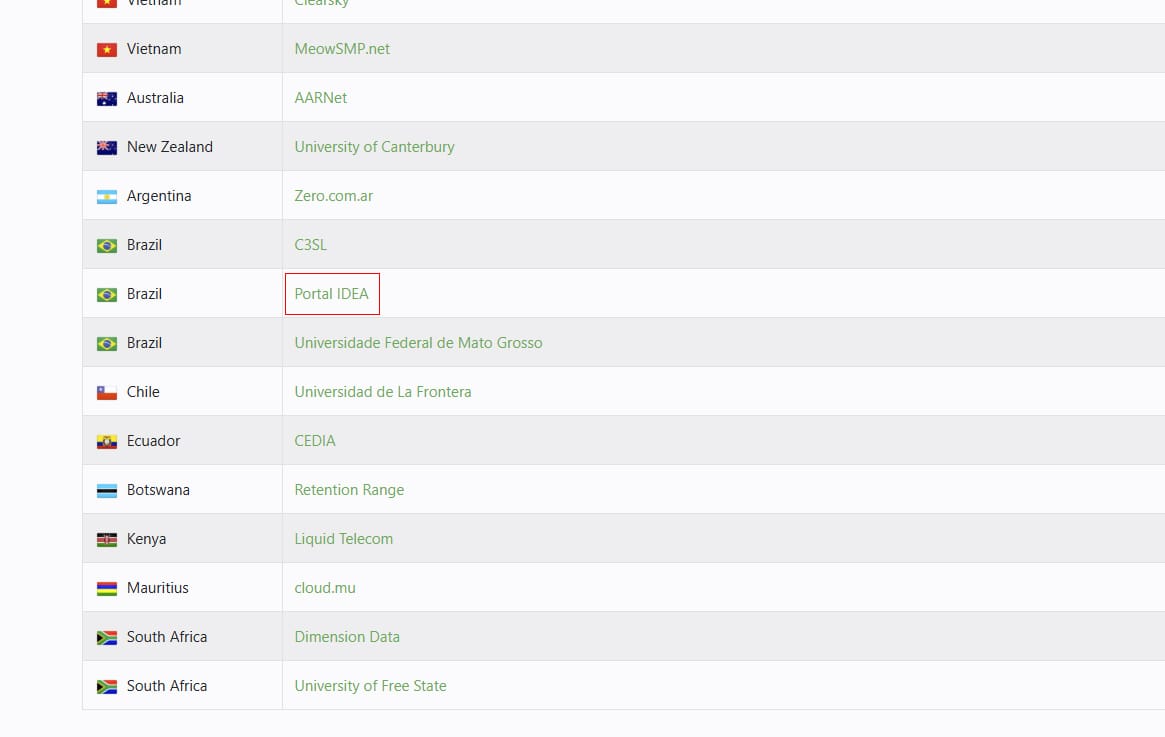This screenshot has height=737, width=1165.
Task: Click the Chile flag icon
Action: pos(107,393)
